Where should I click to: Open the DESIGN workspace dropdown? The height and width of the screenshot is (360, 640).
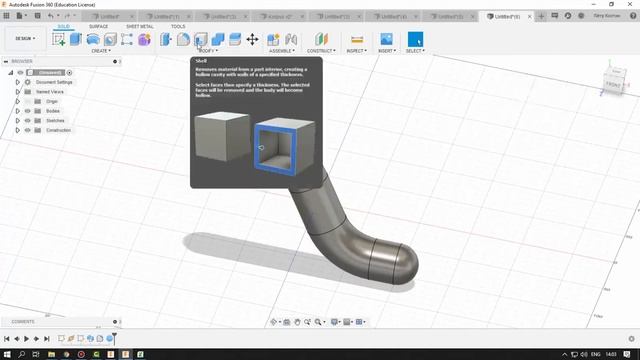click(x=25, y=38)
